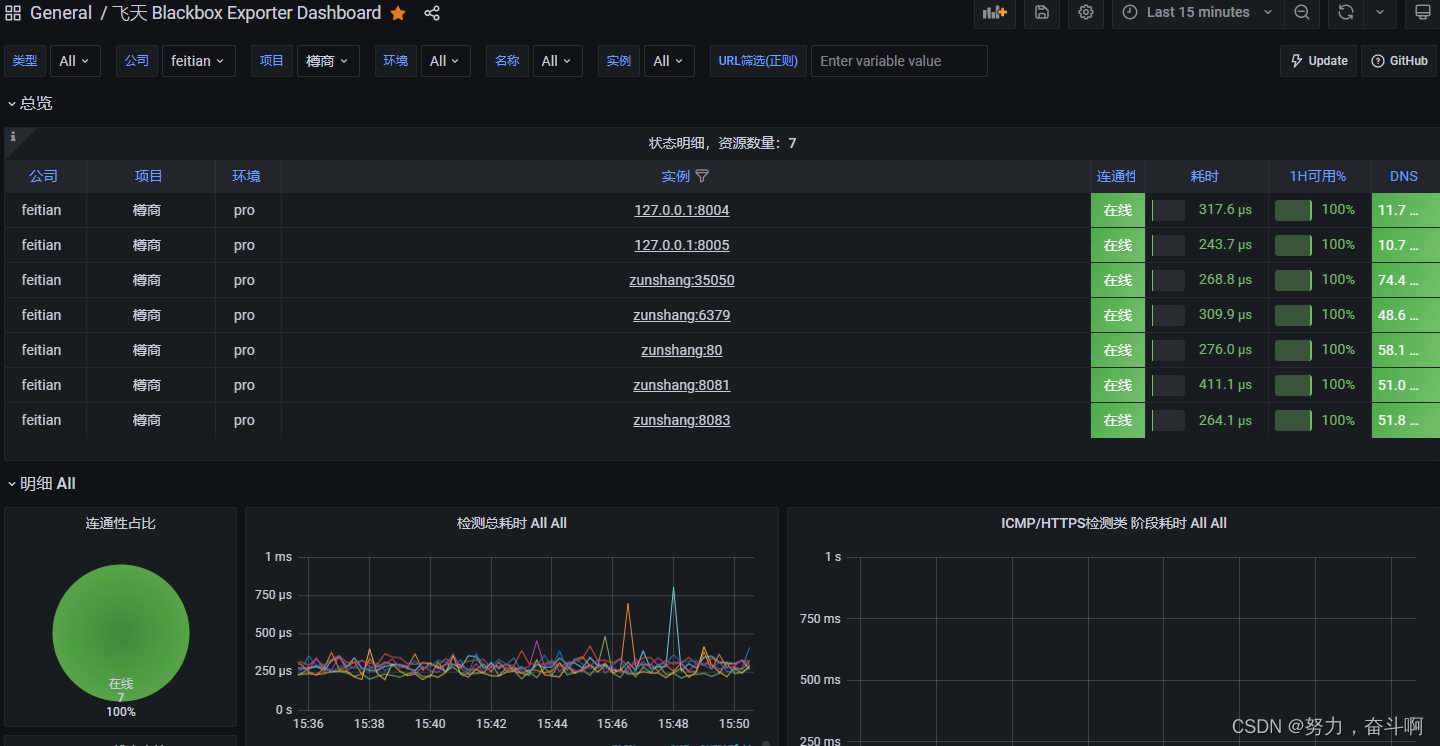Refresh the dashboard
The width and height of the screenshot is (1440, 746).
pyautogui.click(x=1346, y=12)
